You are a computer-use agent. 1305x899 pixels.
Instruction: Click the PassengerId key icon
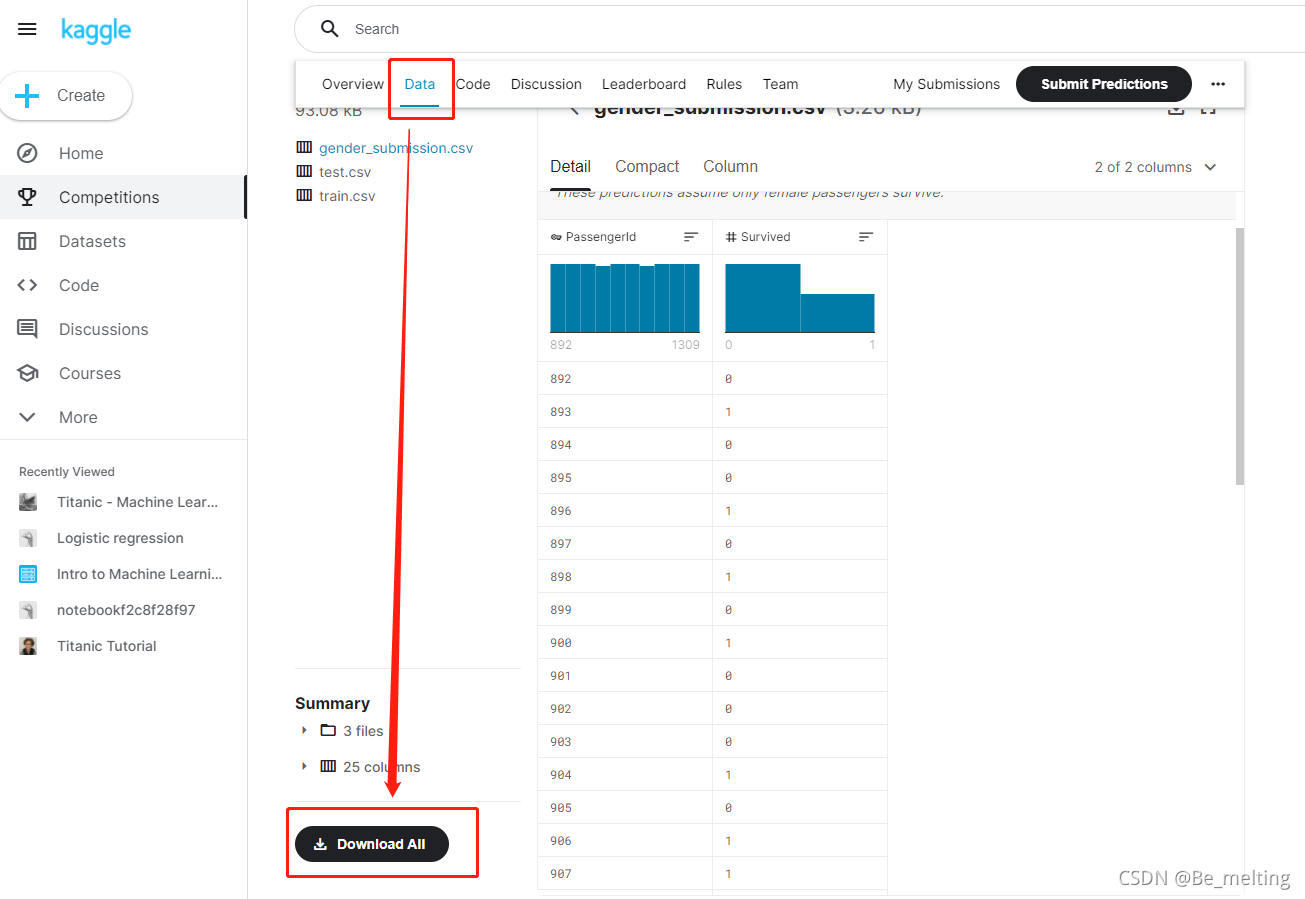(556, 237)
